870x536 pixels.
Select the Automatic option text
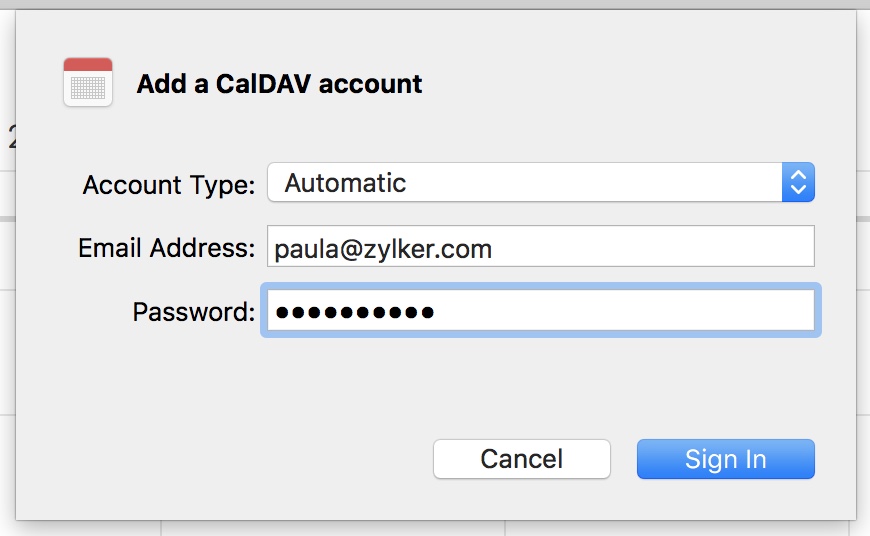click(x=345, y=184)
